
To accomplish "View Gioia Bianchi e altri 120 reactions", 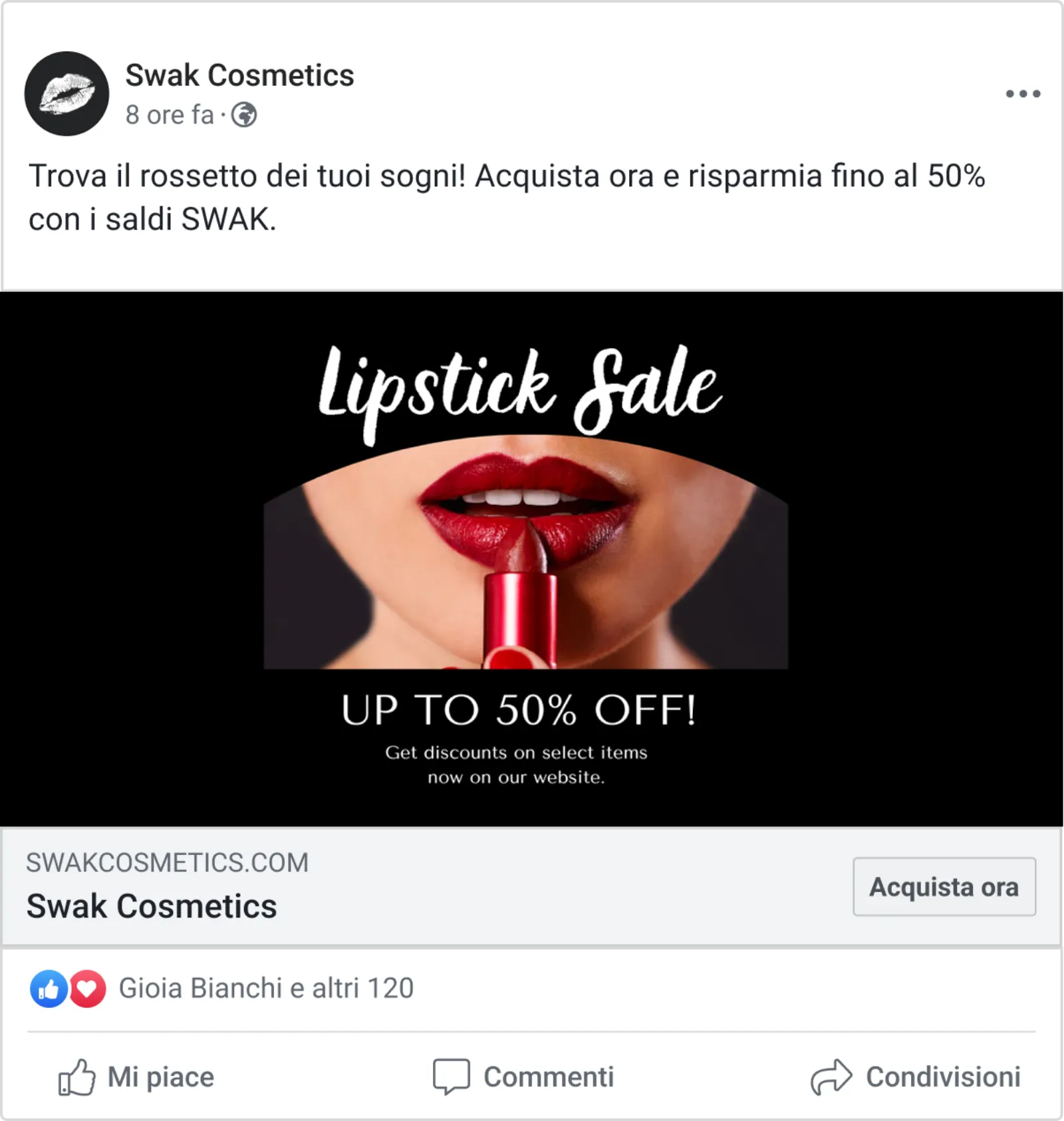I will click(x=266, y=989).
